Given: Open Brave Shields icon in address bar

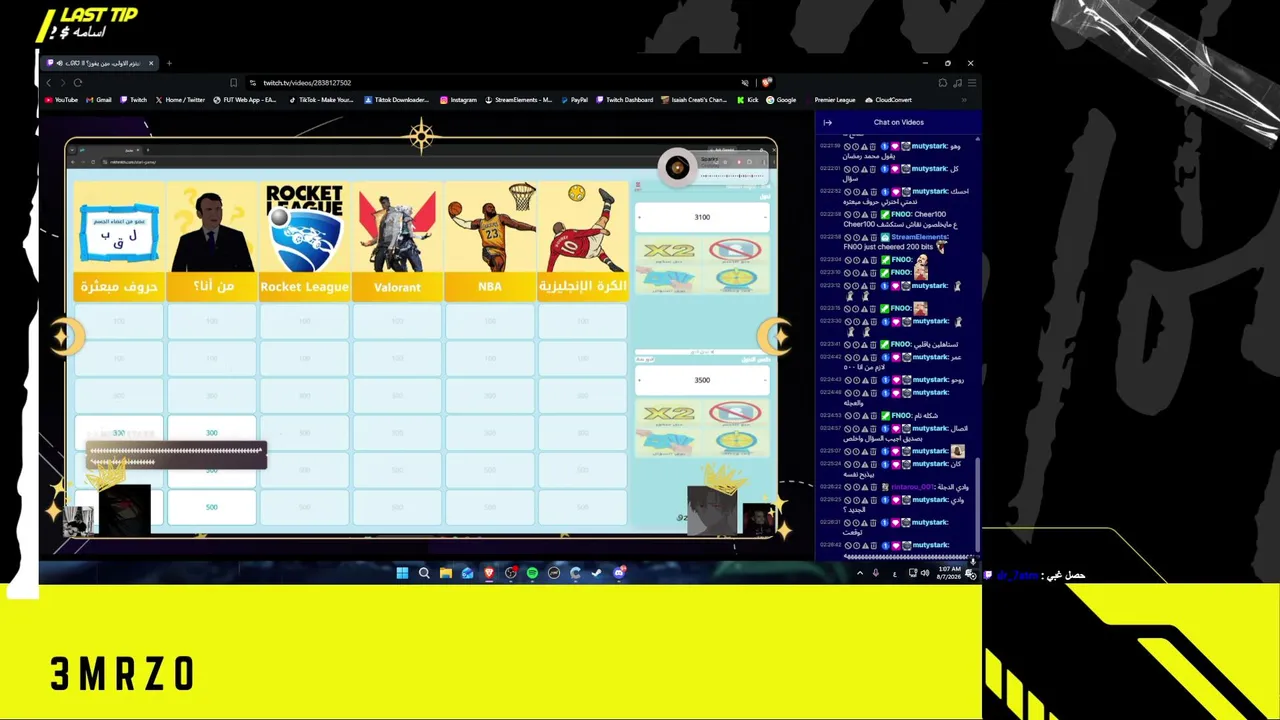Looking at the screenshot, I should 766,83.
